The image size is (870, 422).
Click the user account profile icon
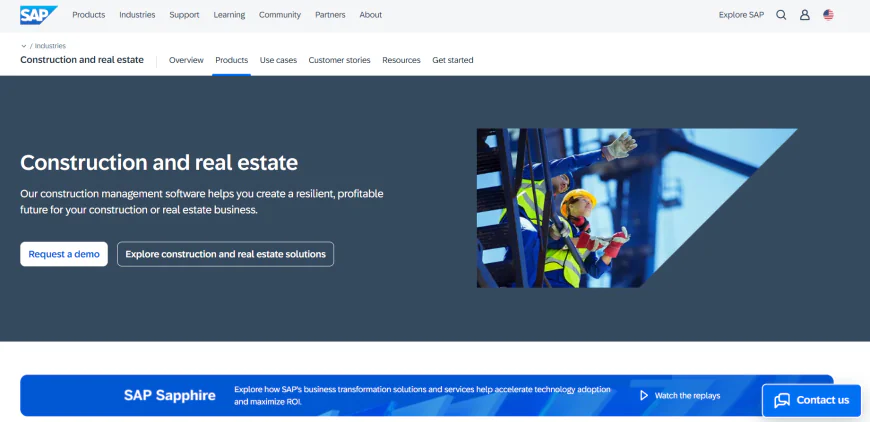click(804, 15)
